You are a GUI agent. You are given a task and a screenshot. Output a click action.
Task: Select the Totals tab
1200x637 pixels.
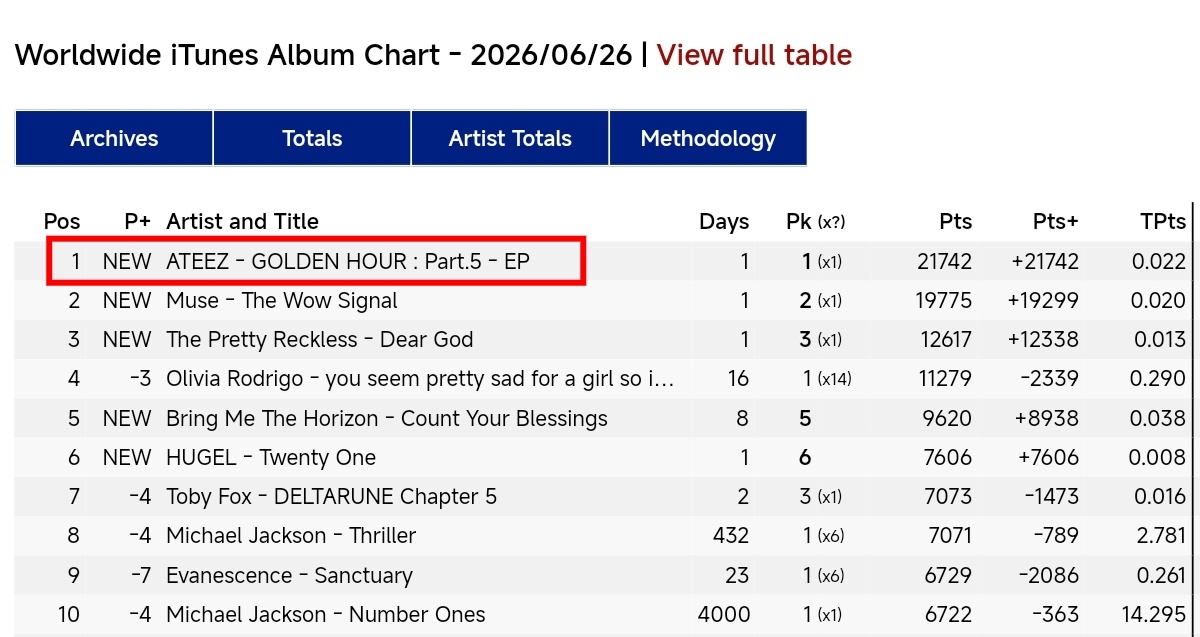[x=312, y=139]
